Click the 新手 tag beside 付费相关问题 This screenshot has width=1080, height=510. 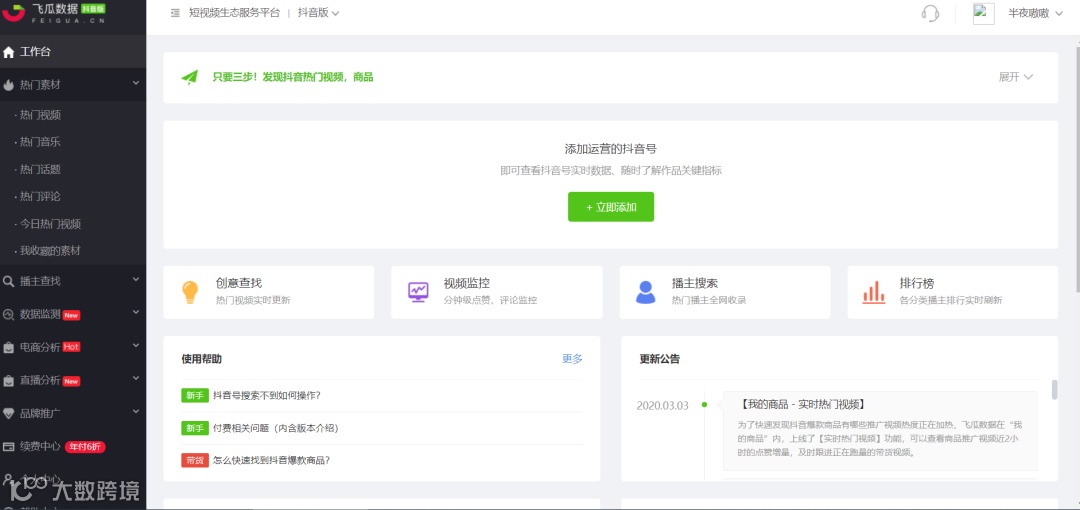pyautogui.click(x=195, y=428)
